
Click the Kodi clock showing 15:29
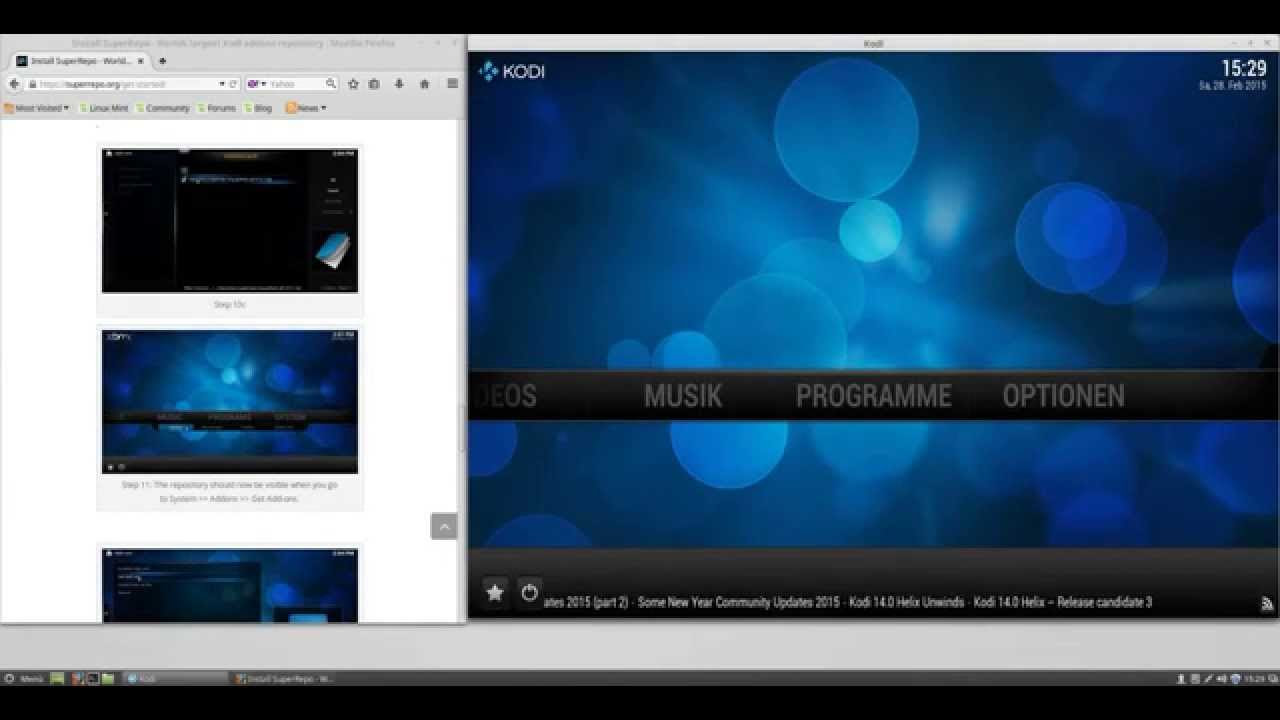click(1244, 69)
